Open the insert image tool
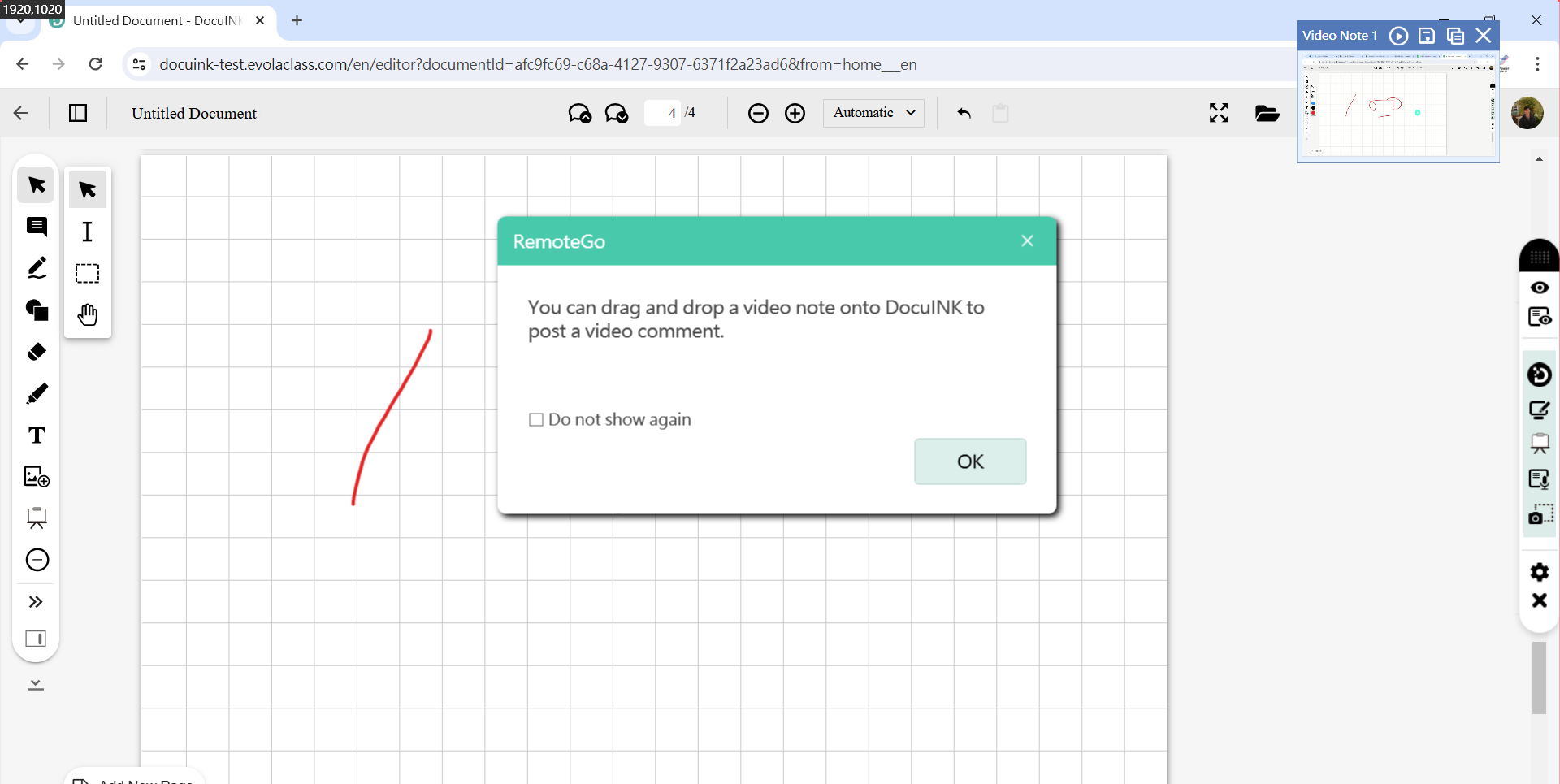The height and width of the screenshot is (784, 1560). tap(37, 477)
